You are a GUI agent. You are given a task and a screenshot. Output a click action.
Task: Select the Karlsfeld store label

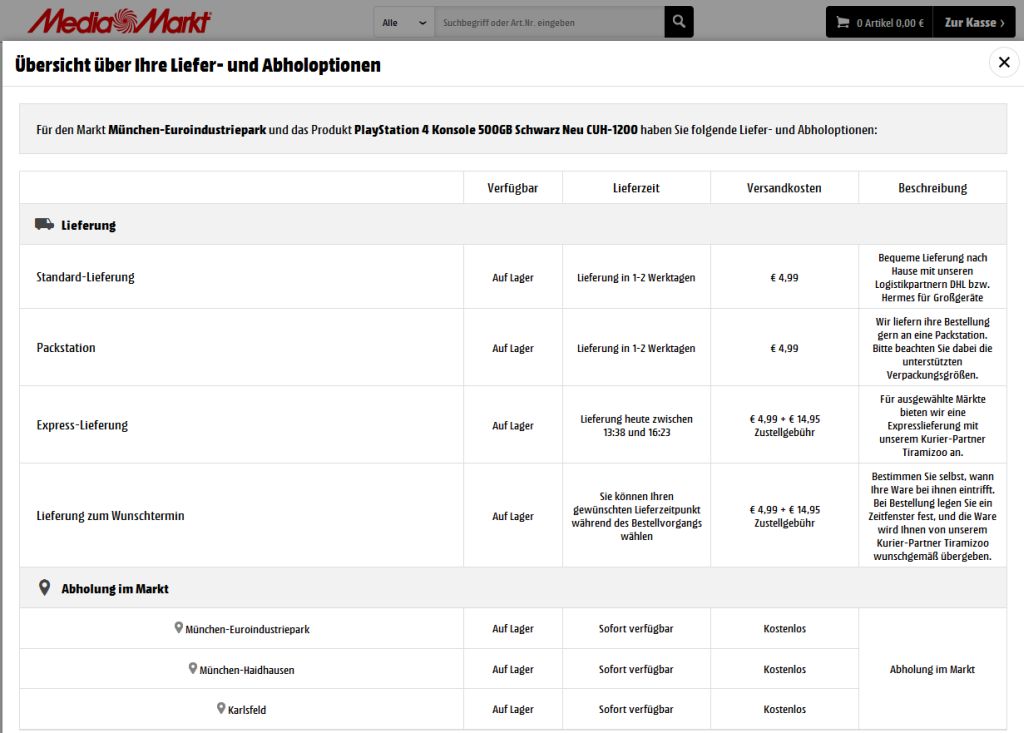coord(247,709)
